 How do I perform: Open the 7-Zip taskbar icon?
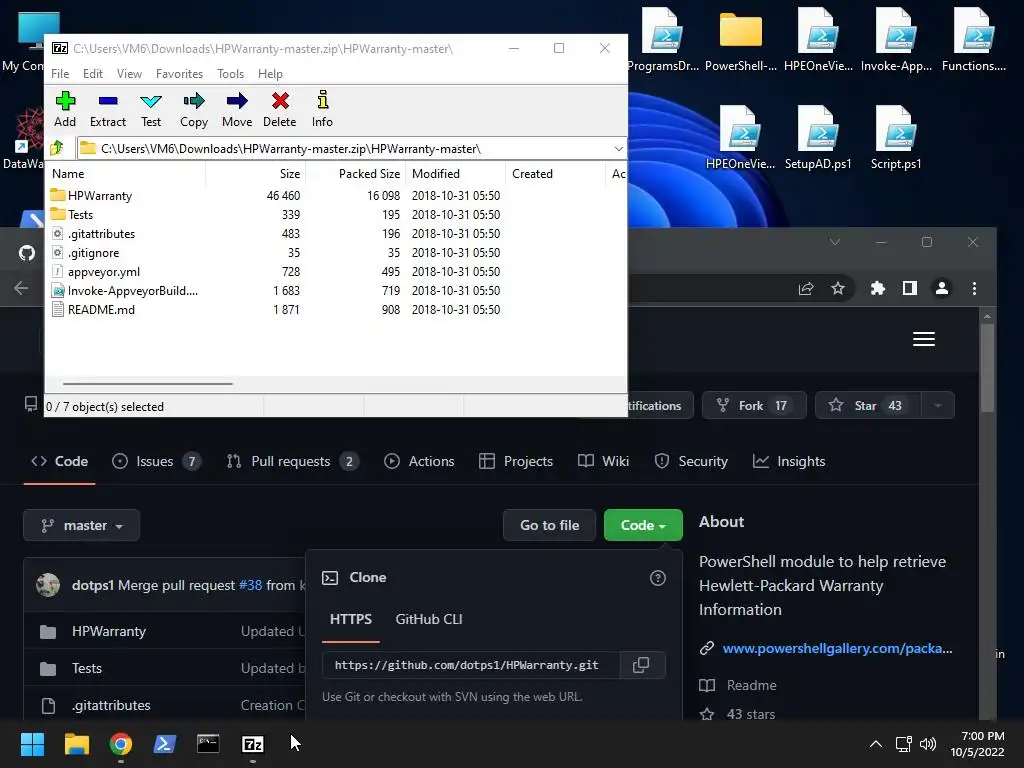point(253,744)
